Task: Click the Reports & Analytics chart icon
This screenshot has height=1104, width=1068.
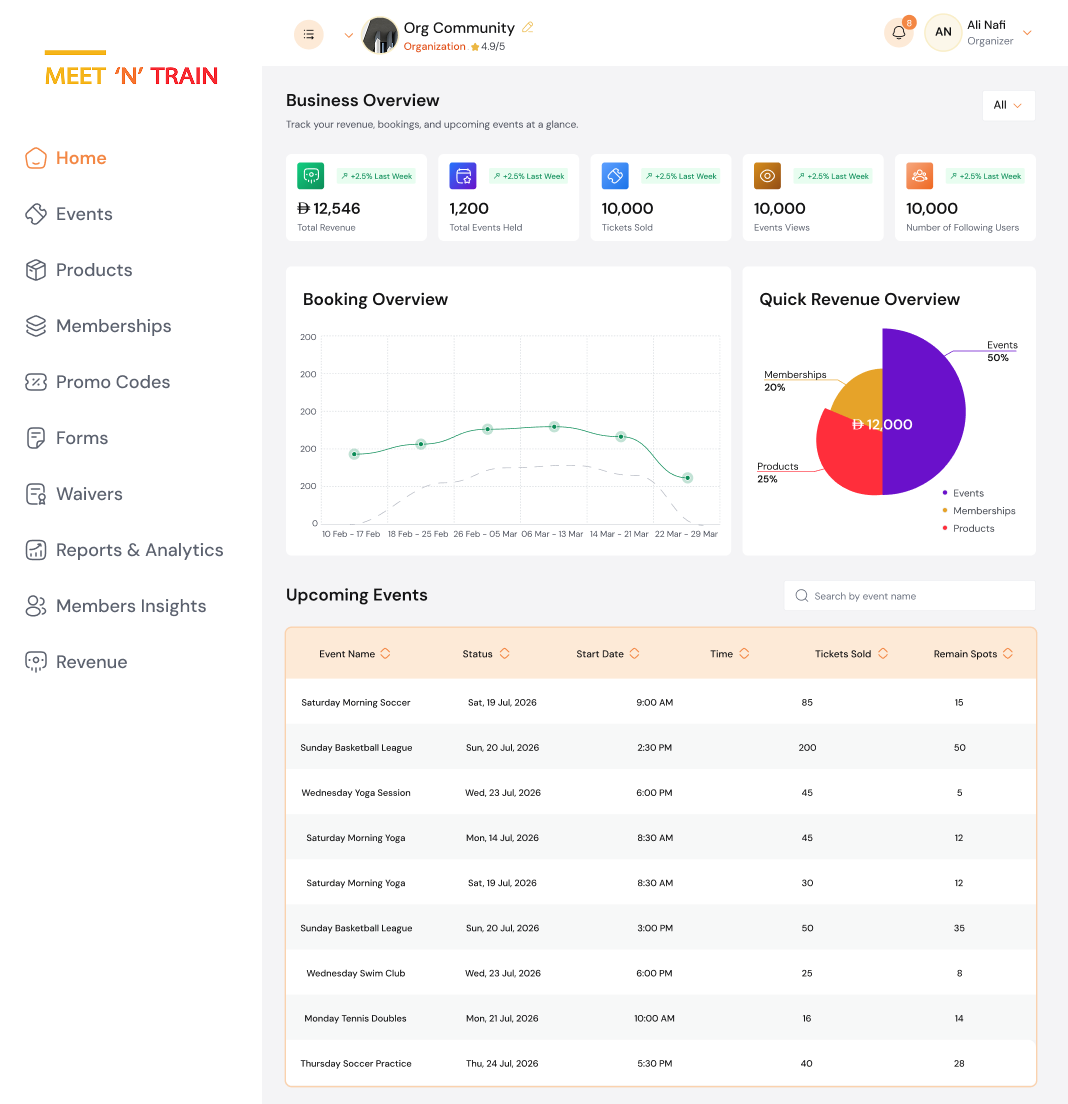Action: coord(36,550)
